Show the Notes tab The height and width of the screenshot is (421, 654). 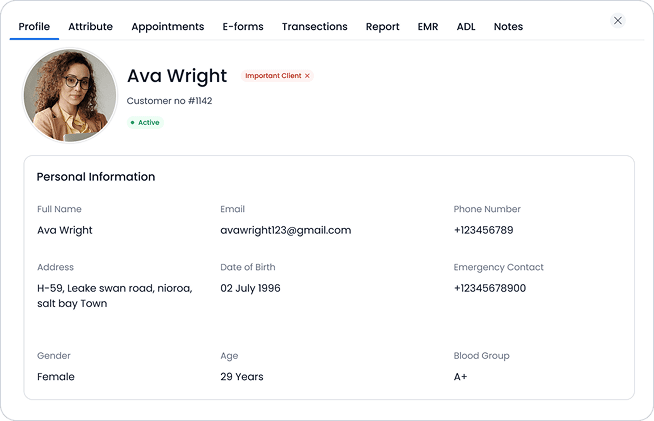508,26
